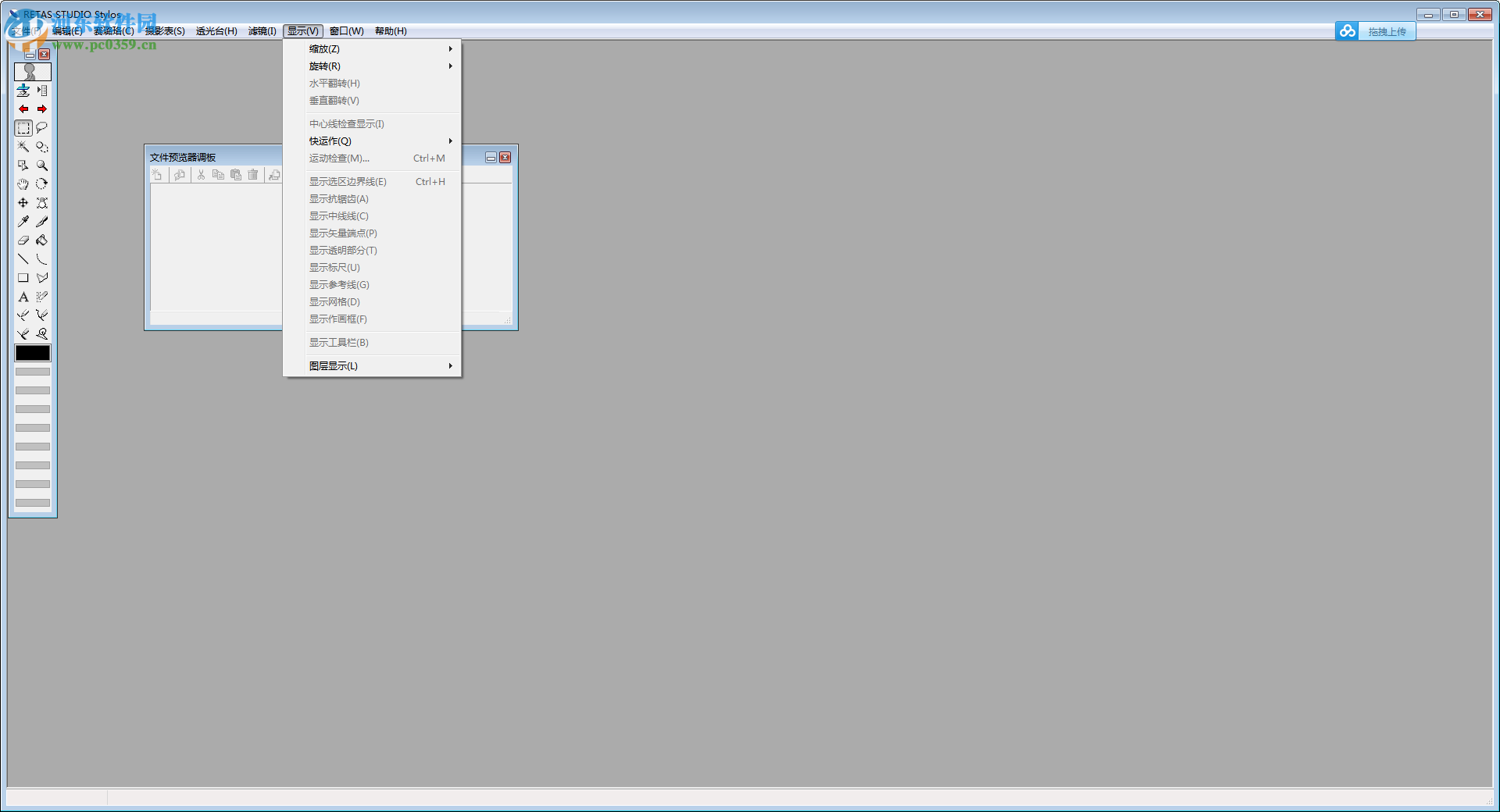
Task: Click the 拖拽上传 upload button
Action: [x=1387, y=31]
